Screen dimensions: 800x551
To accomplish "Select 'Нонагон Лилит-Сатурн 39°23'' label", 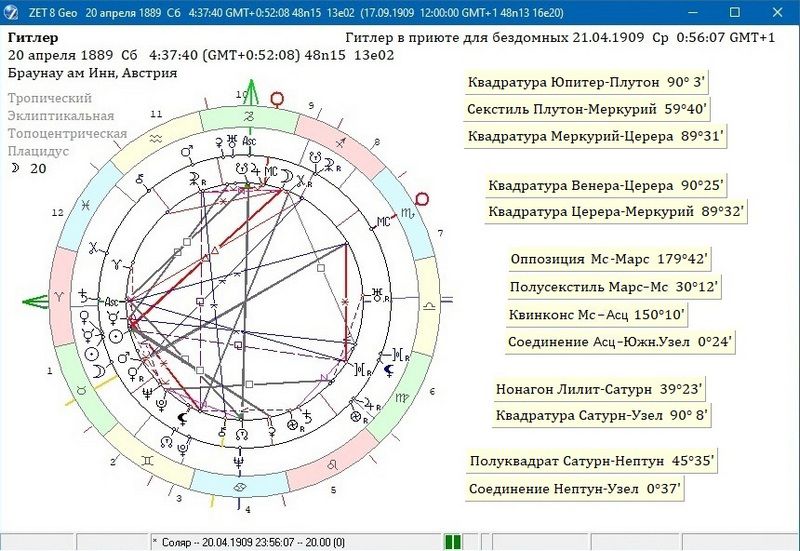I will [x=599, y=389].
